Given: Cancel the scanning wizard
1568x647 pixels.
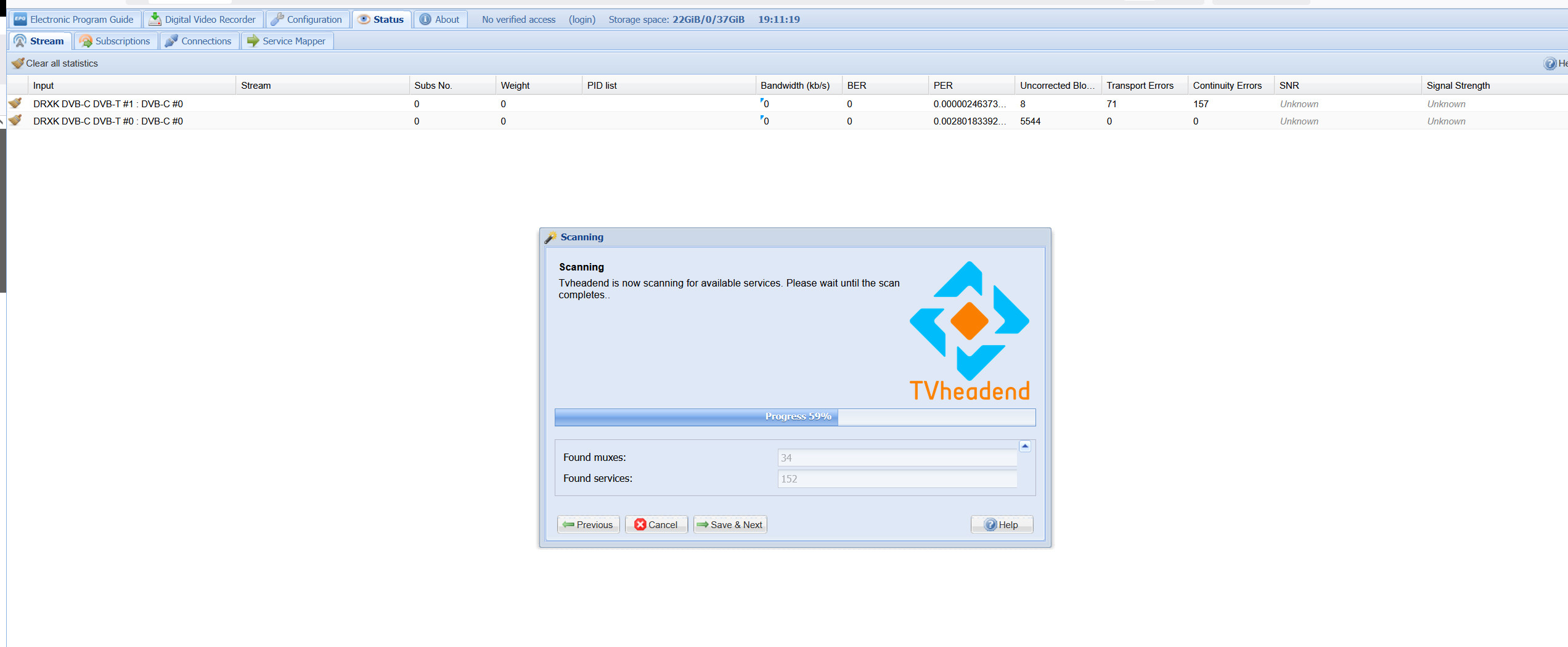Looking at the screenshot, I should 656,524.
